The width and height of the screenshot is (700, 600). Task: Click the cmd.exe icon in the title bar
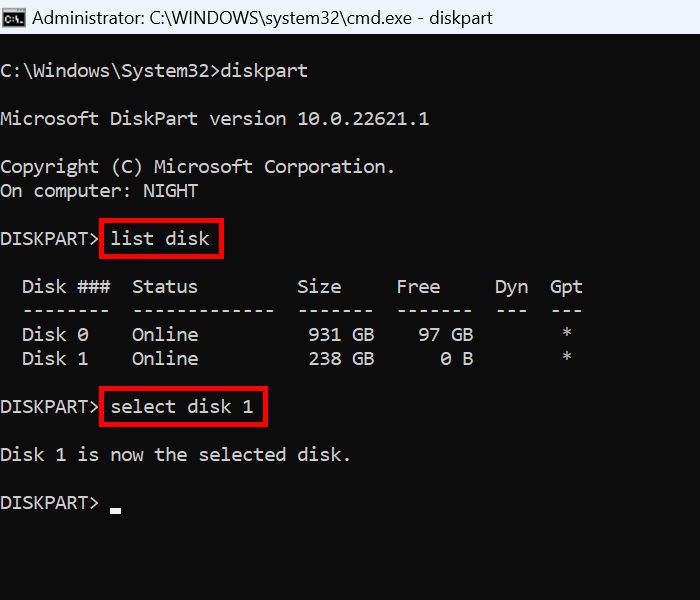pyautogui.click(x=13, y=18)
